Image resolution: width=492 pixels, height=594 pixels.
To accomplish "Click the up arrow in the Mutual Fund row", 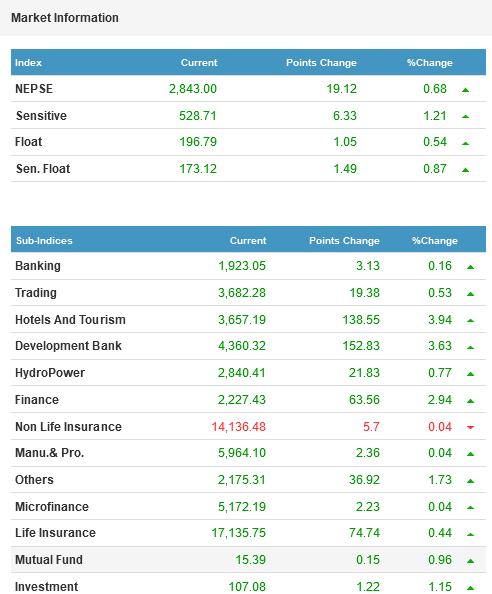I will pos(470,561).
